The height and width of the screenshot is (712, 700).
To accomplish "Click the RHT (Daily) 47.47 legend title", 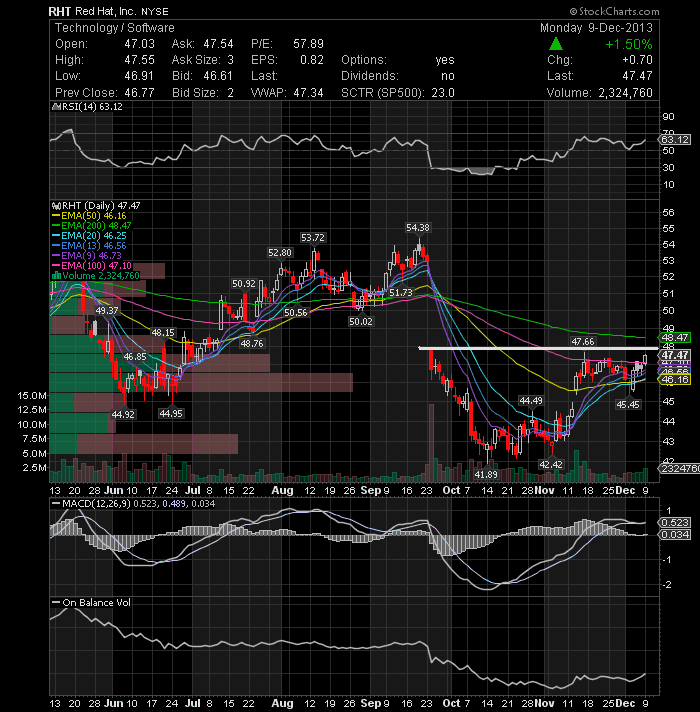I will click(101, 206).
